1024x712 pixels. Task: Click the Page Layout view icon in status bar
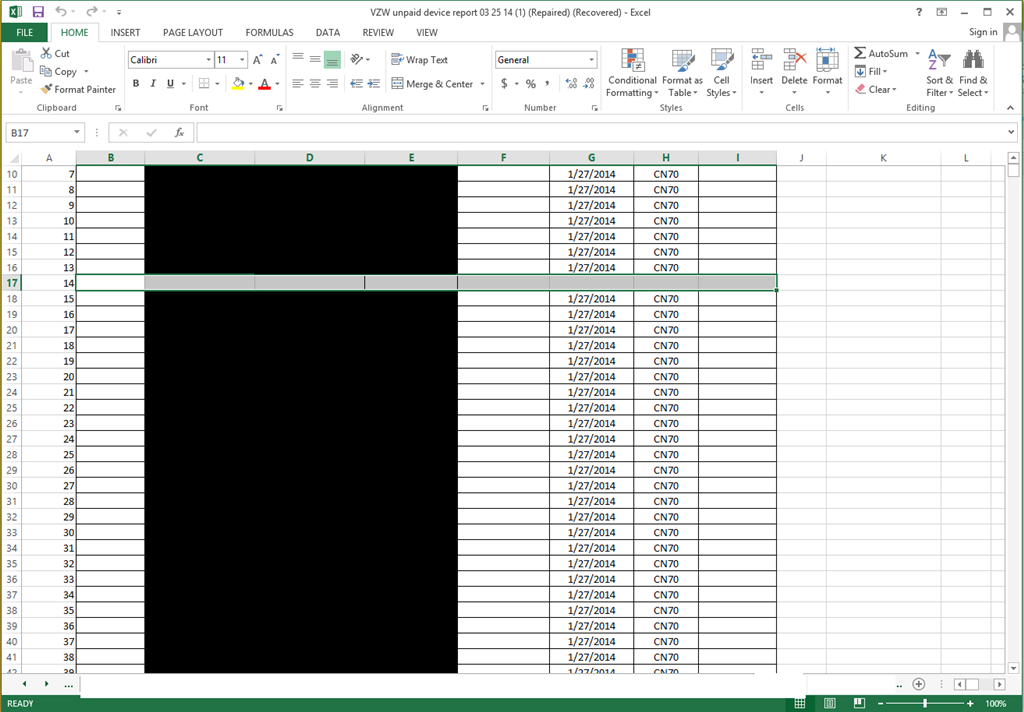click(x=829, y=703)
